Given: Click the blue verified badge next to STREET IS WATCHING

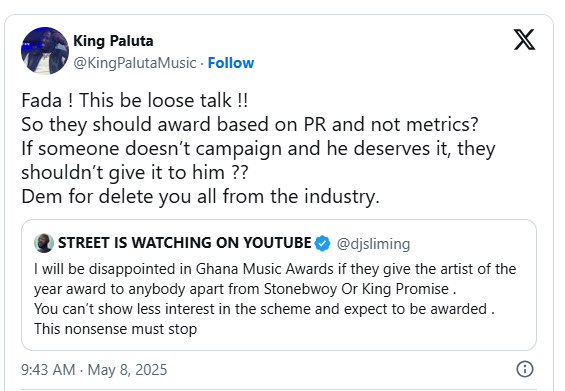Looking at the screenshot, I should (322, 243).
